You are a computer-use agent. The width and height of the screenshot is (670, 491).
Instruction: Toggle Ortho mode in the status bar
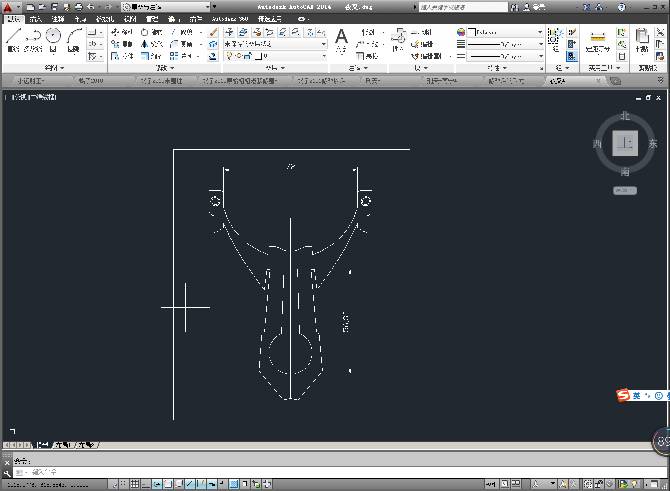146,484
